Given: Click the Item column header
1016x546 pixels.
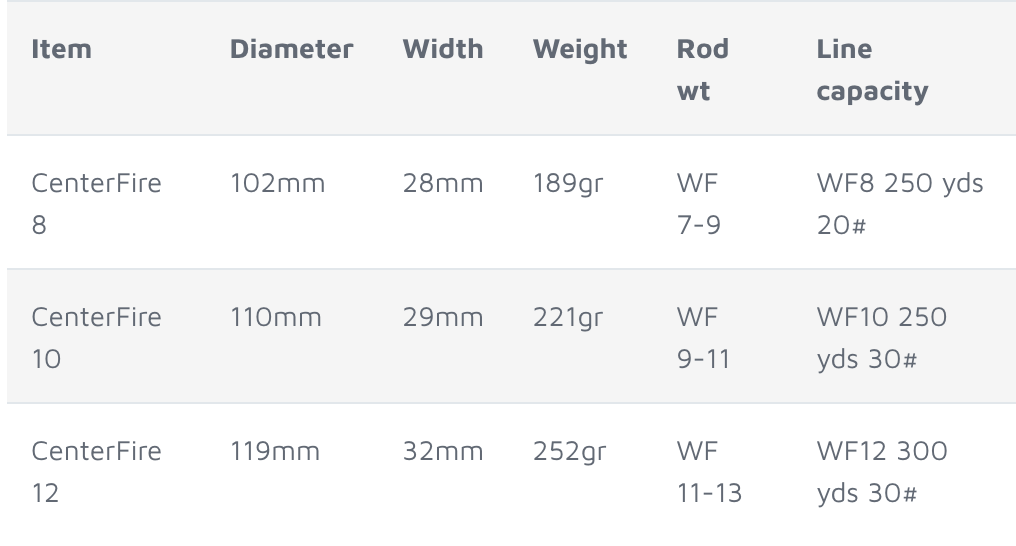Looking at the screenshot, I should pyautogui.click(x=62, y=49).
